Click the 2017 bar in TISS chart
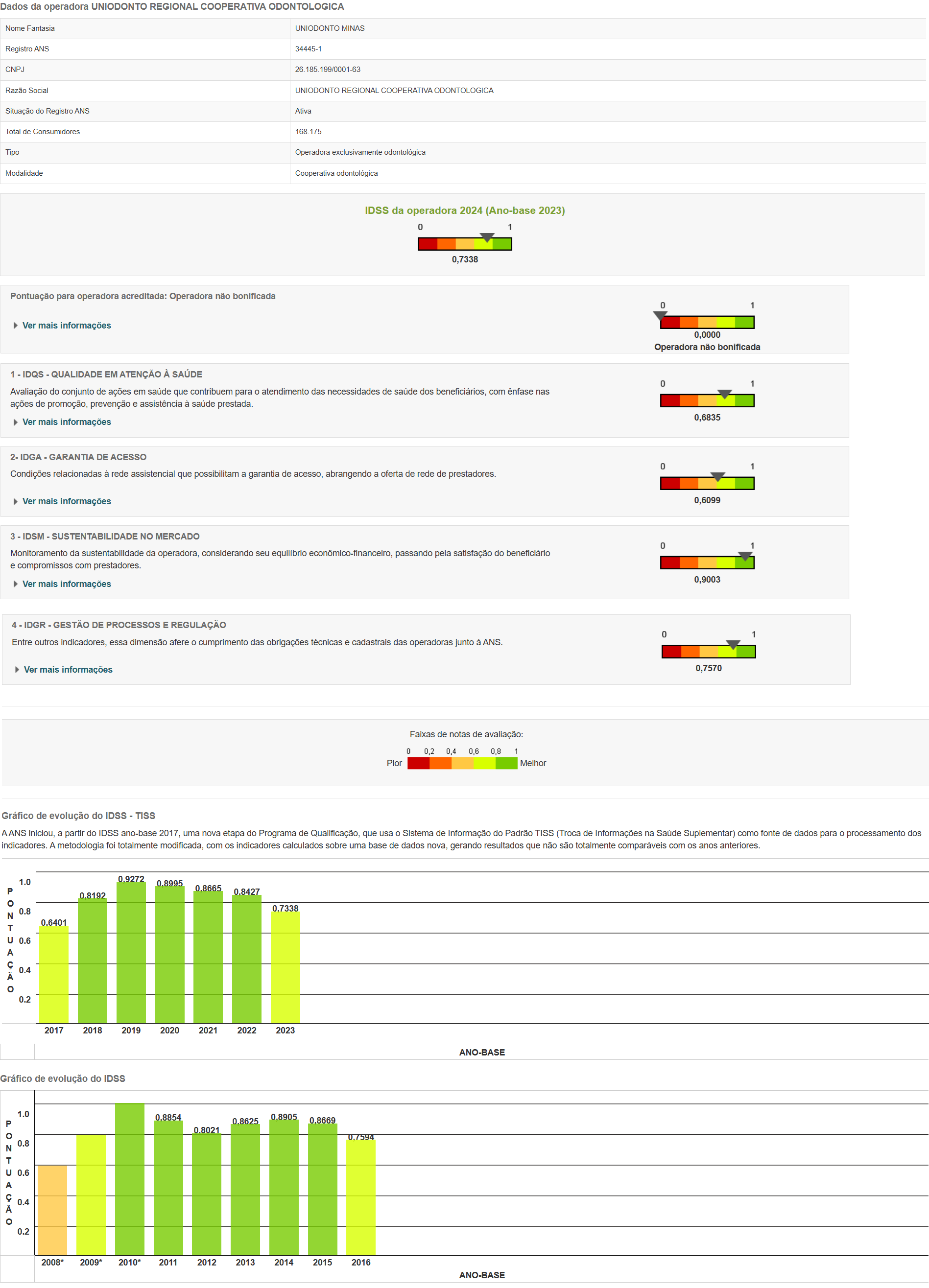The height and width of the screenshot is (1288, 929). (54, 975)
